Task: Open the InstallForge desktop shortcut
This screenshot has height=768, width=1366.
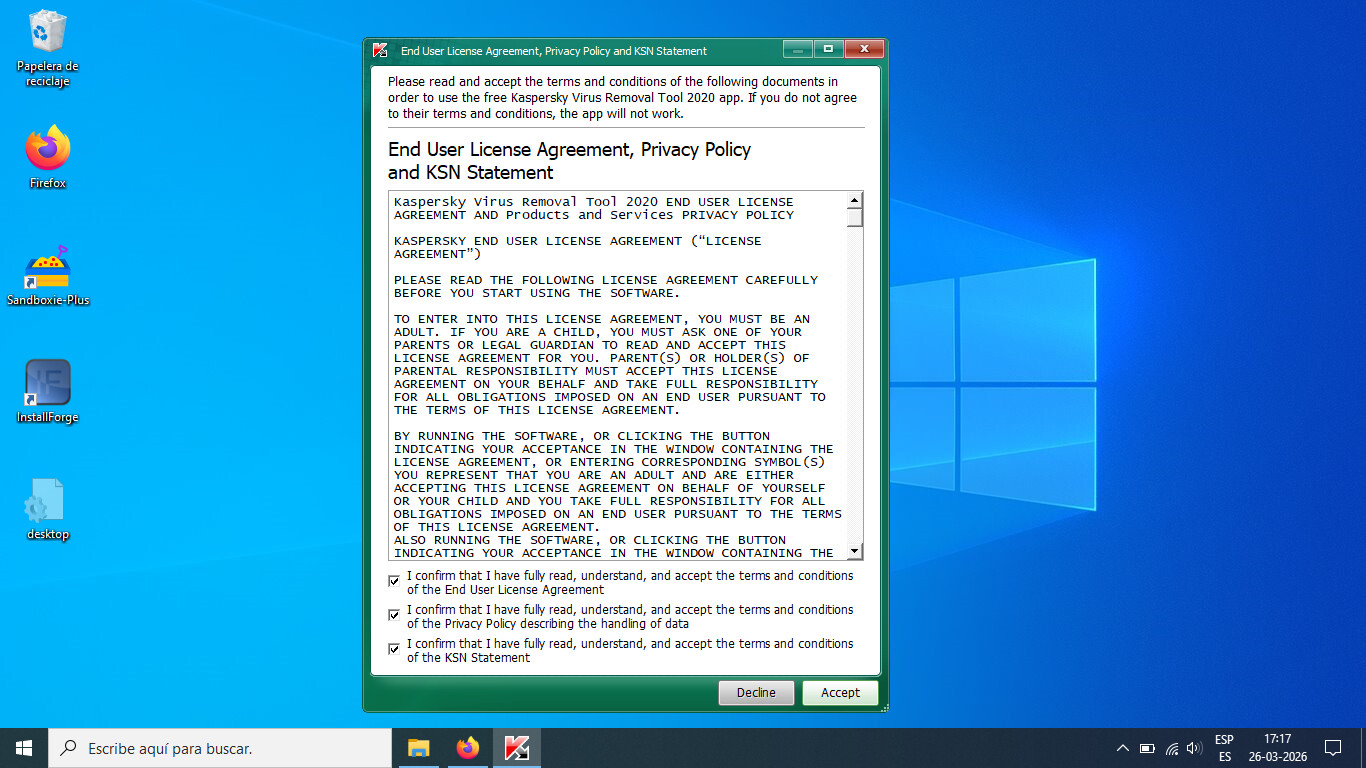Action: (47, 384)
